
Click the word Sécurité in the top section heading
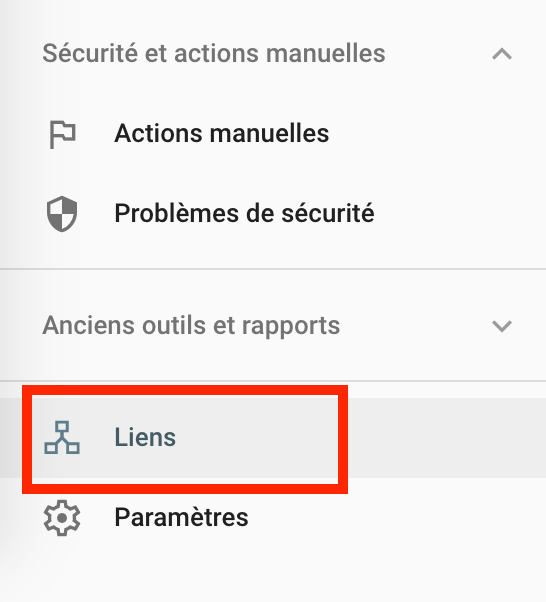(x=90, y=53)
